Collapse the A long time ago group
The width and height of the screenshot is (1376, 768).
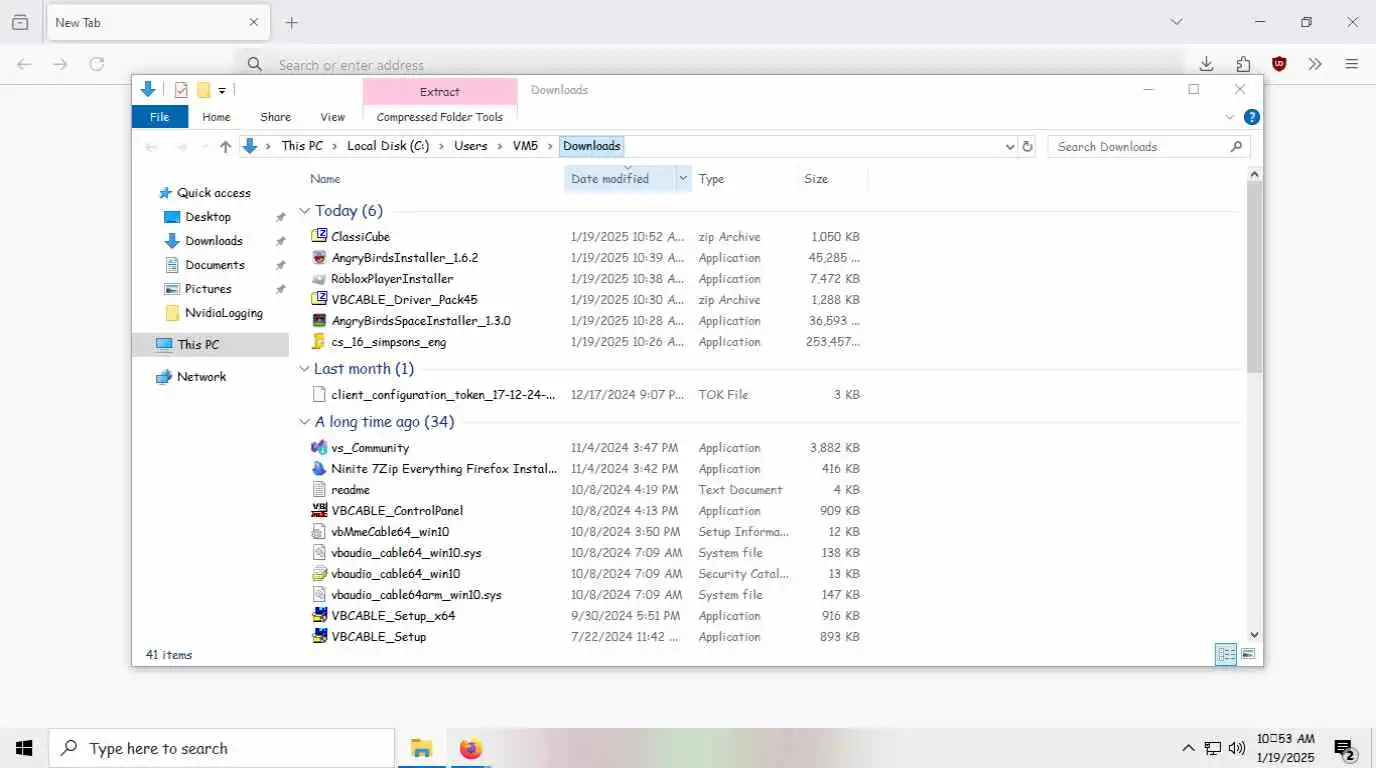305,422
